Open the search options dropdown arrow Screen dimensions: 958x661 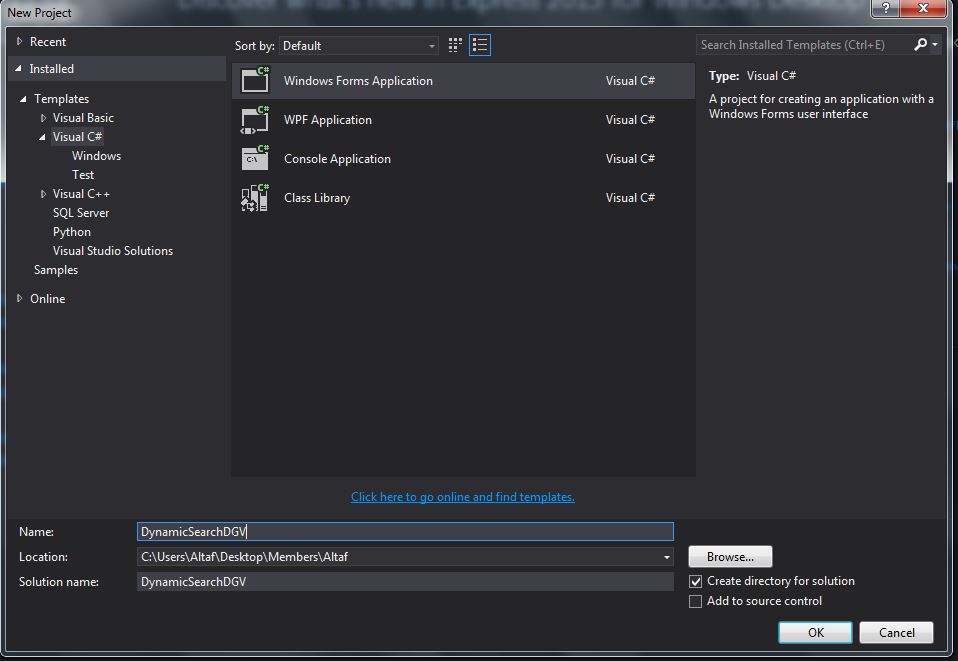pyautogui.click(x=935, y=45)
